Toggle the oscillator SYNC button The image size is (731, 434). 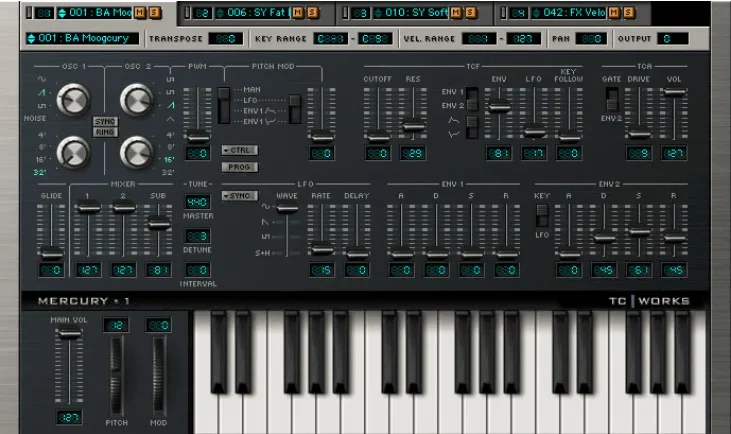(105, 121)
